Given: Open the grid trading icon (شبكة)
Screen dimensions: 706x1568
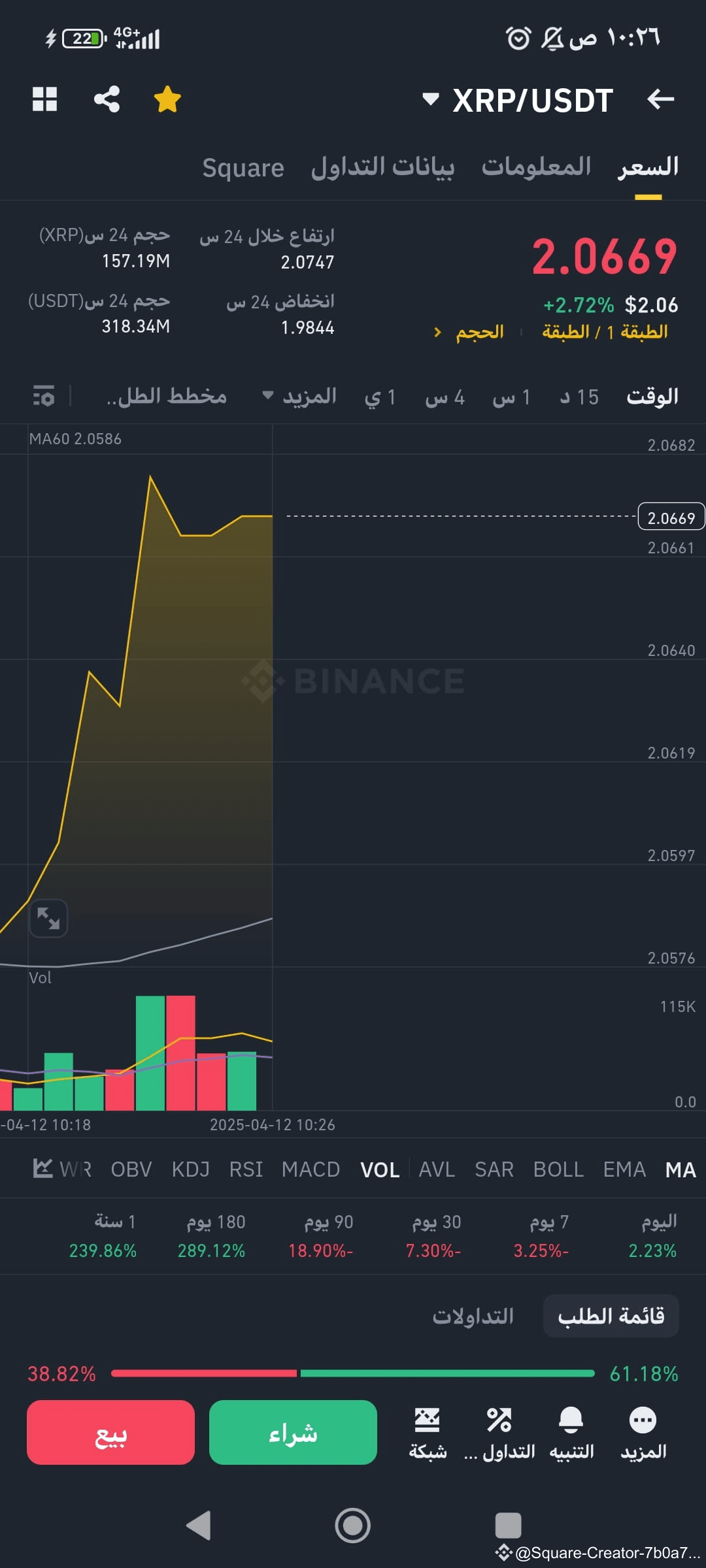Looking at the screenshot, I should [428, 1419].
